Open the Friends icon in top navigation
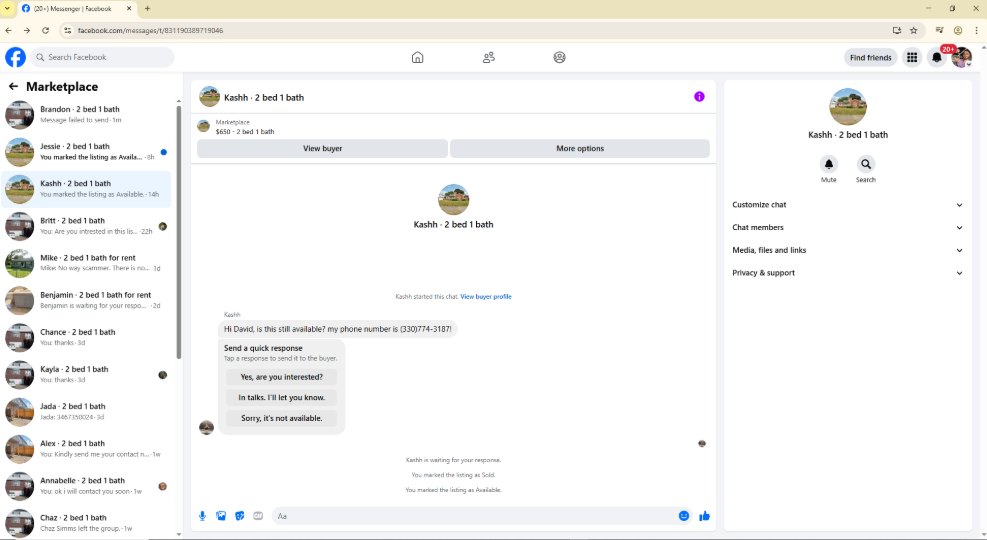The image size is (987, 540). tap(488, 57)
